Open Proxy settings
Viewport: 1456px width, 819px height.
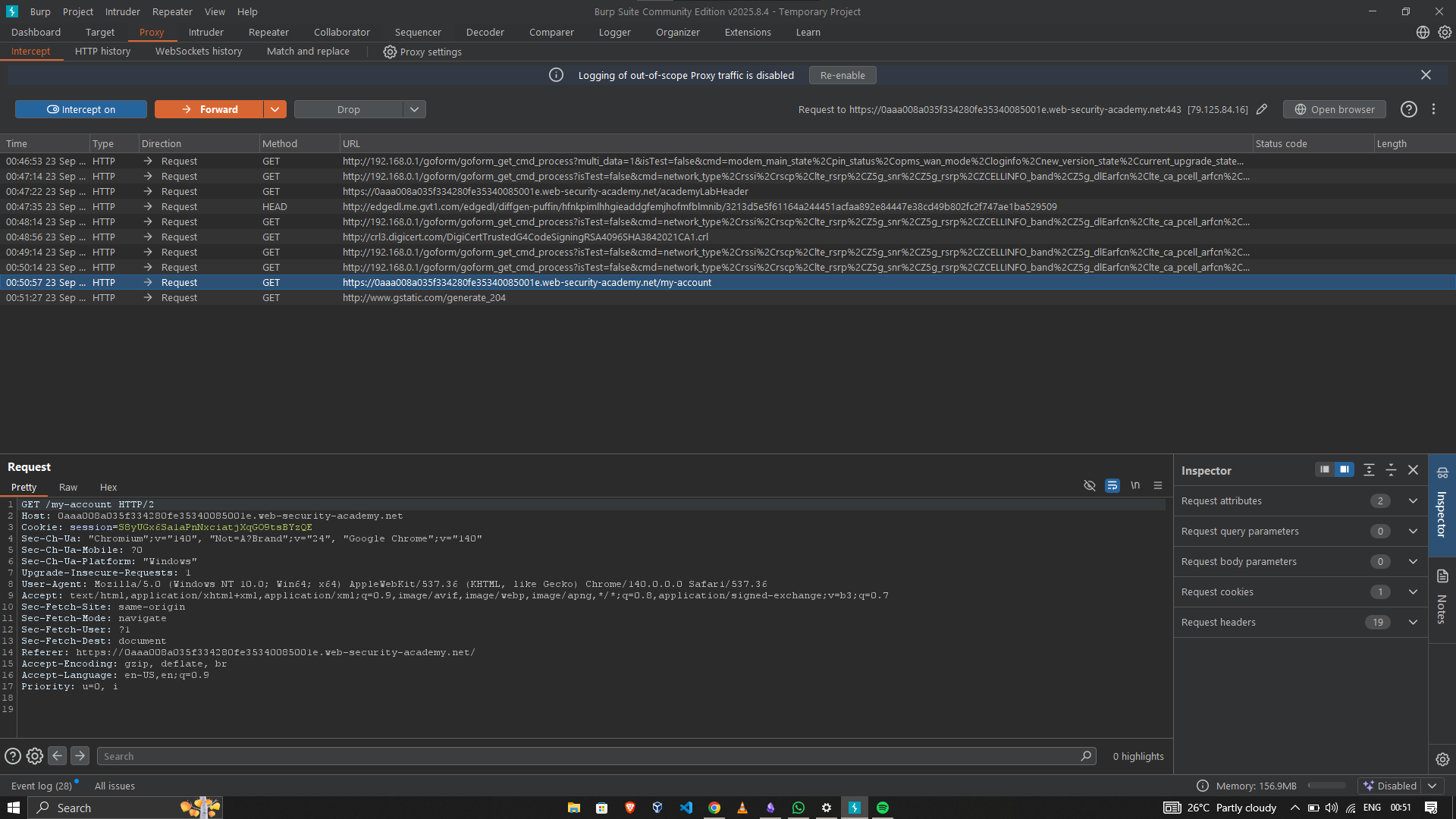click(422, 52)
